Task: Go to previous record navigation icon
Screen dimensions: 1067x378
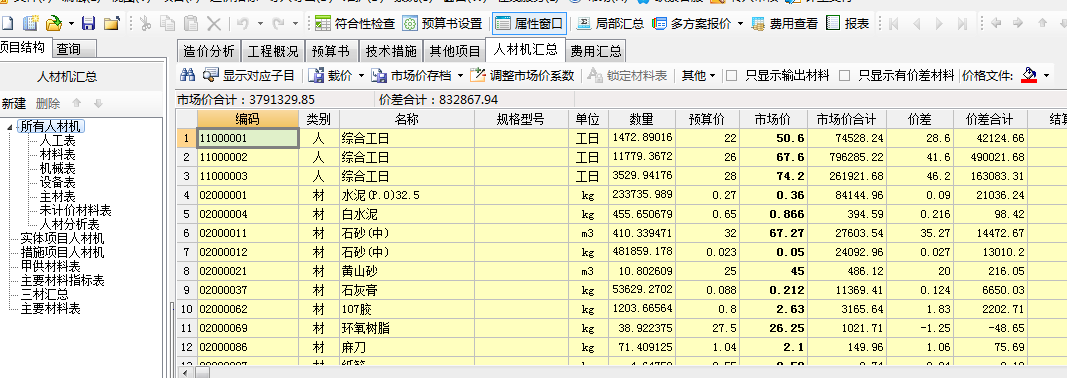Action: [x=917, y=24]
